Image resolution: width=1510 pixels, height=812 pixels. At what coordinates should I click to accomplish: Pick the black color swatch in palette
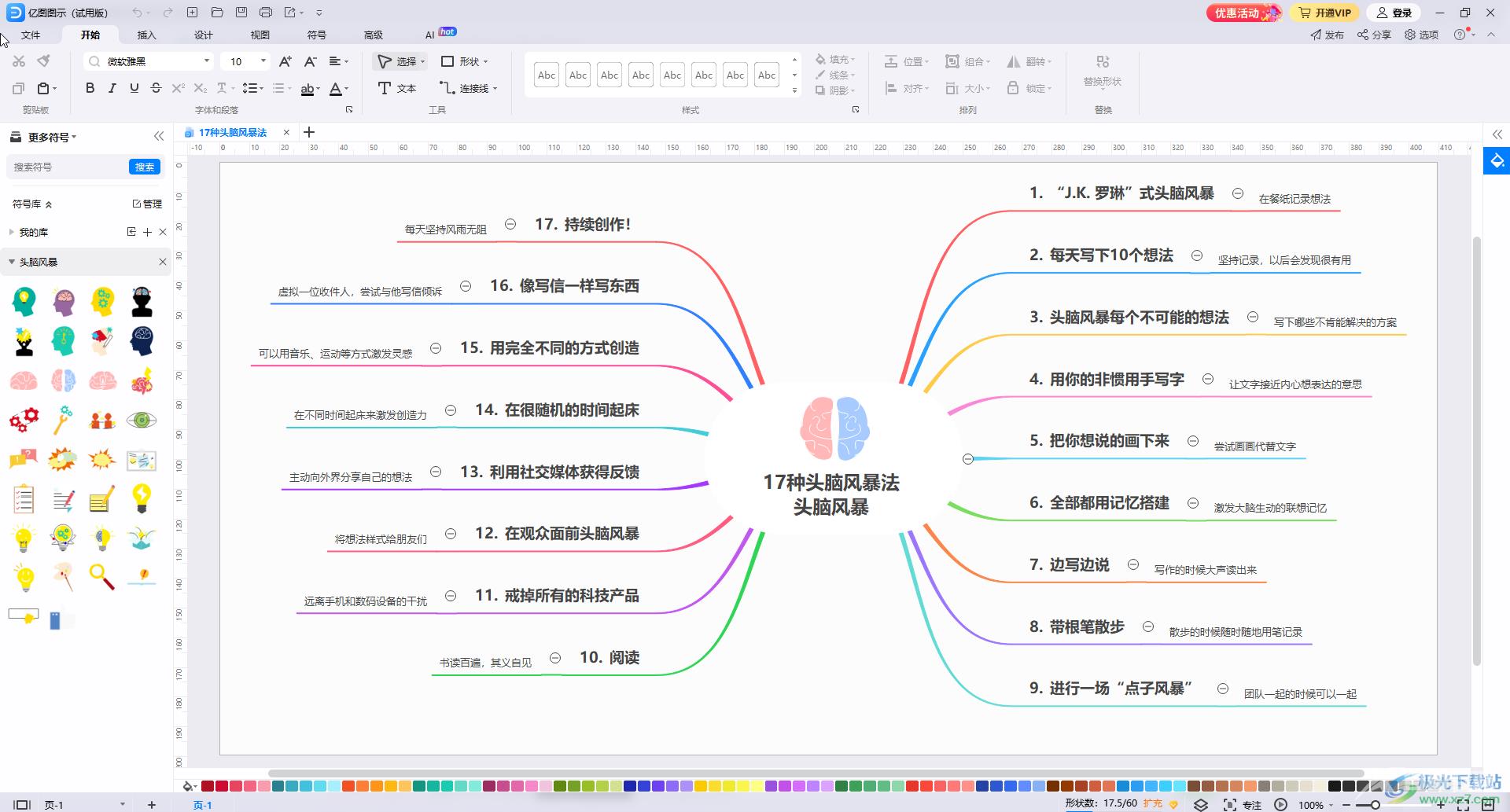1334,785
